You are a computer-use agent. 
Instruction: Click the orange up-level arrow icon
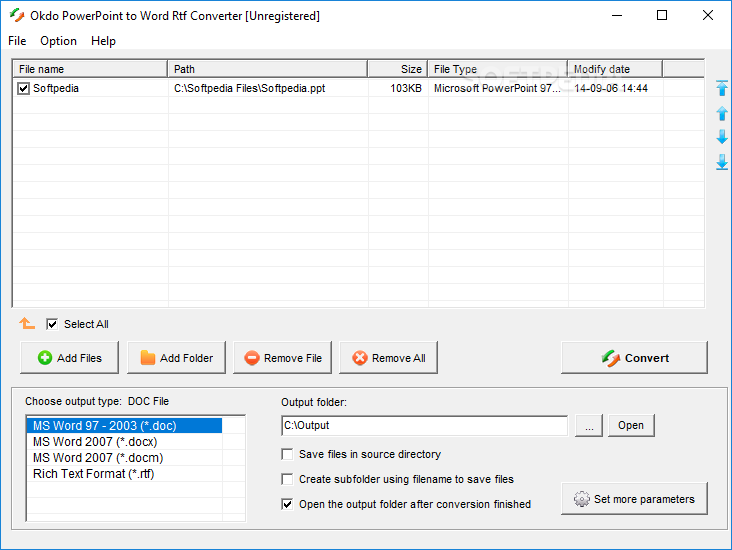pos(27,323)
